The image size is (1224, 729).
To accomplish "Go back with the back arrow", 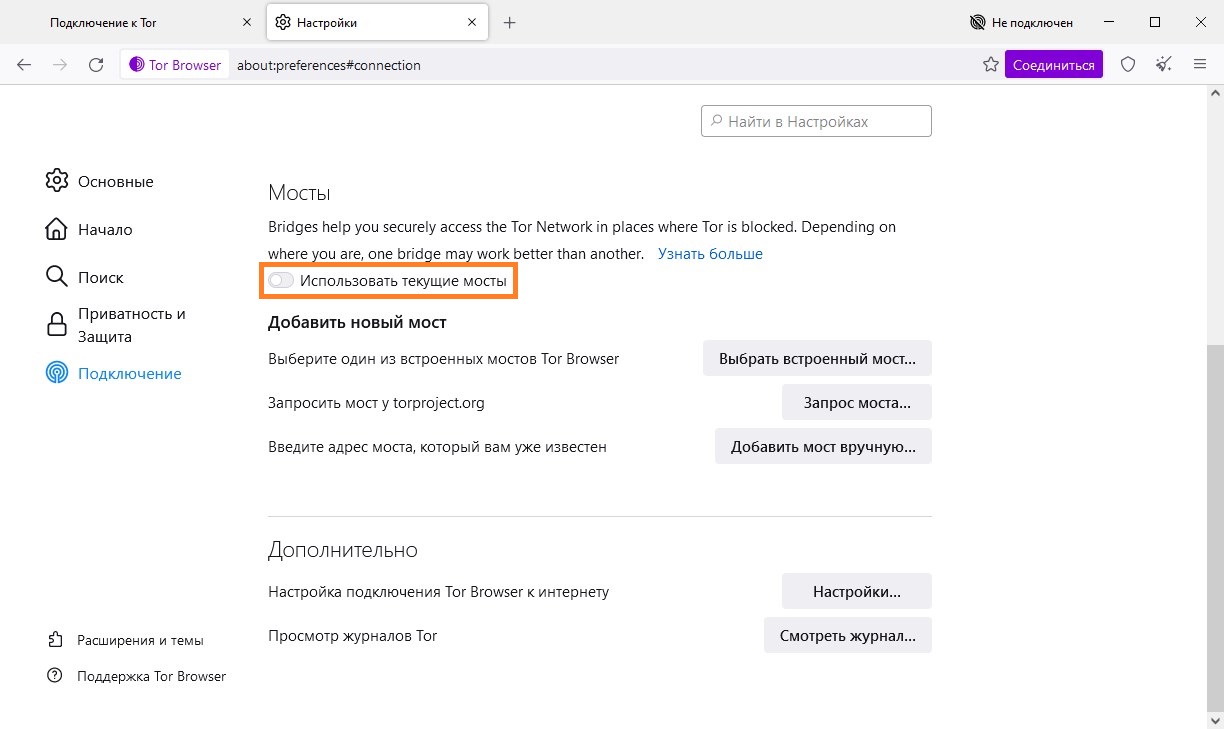I will [24, 65].
